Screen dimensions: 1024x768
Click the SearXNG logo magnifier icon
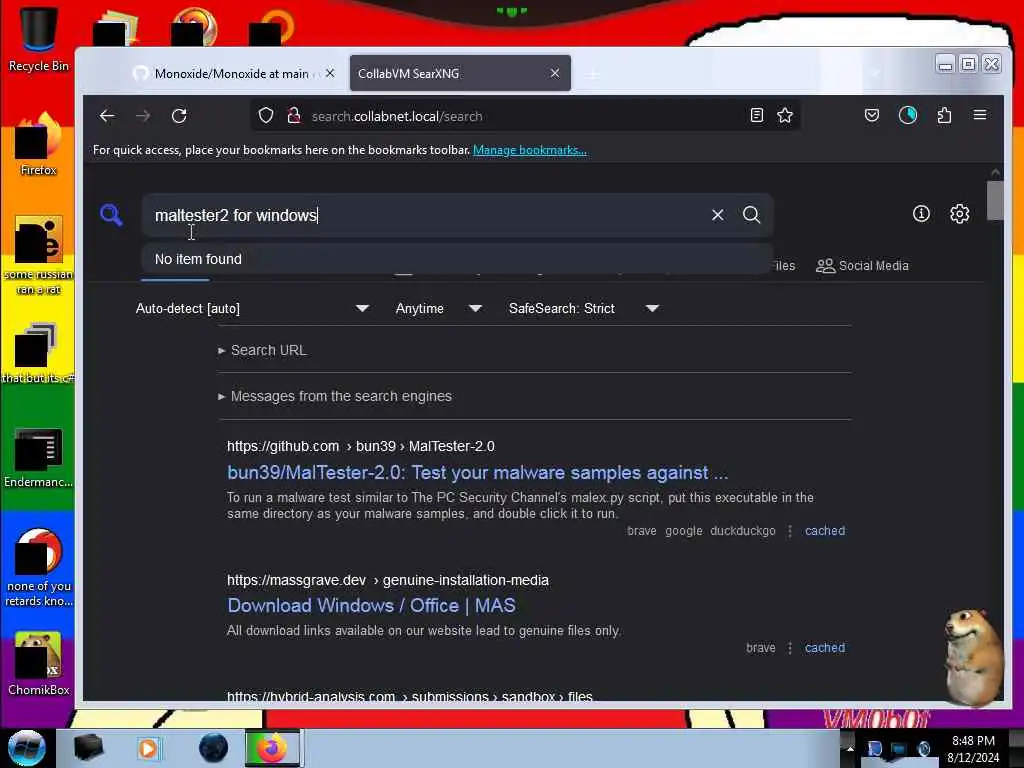(111, 215)
